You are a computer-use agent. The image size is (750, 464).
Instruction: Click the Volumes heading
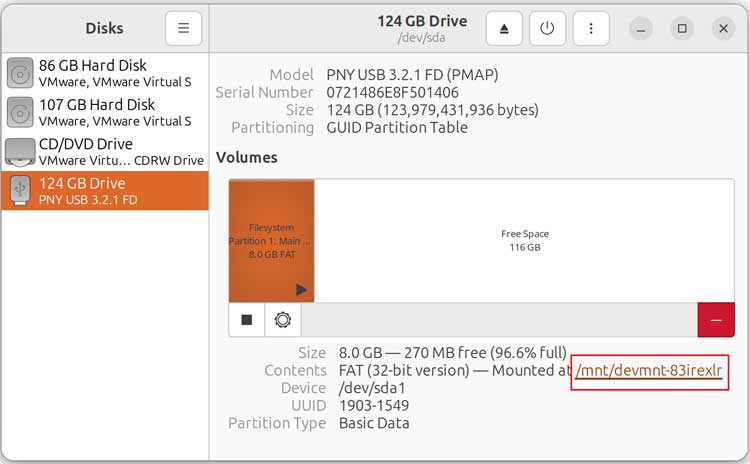coord(247,157)
